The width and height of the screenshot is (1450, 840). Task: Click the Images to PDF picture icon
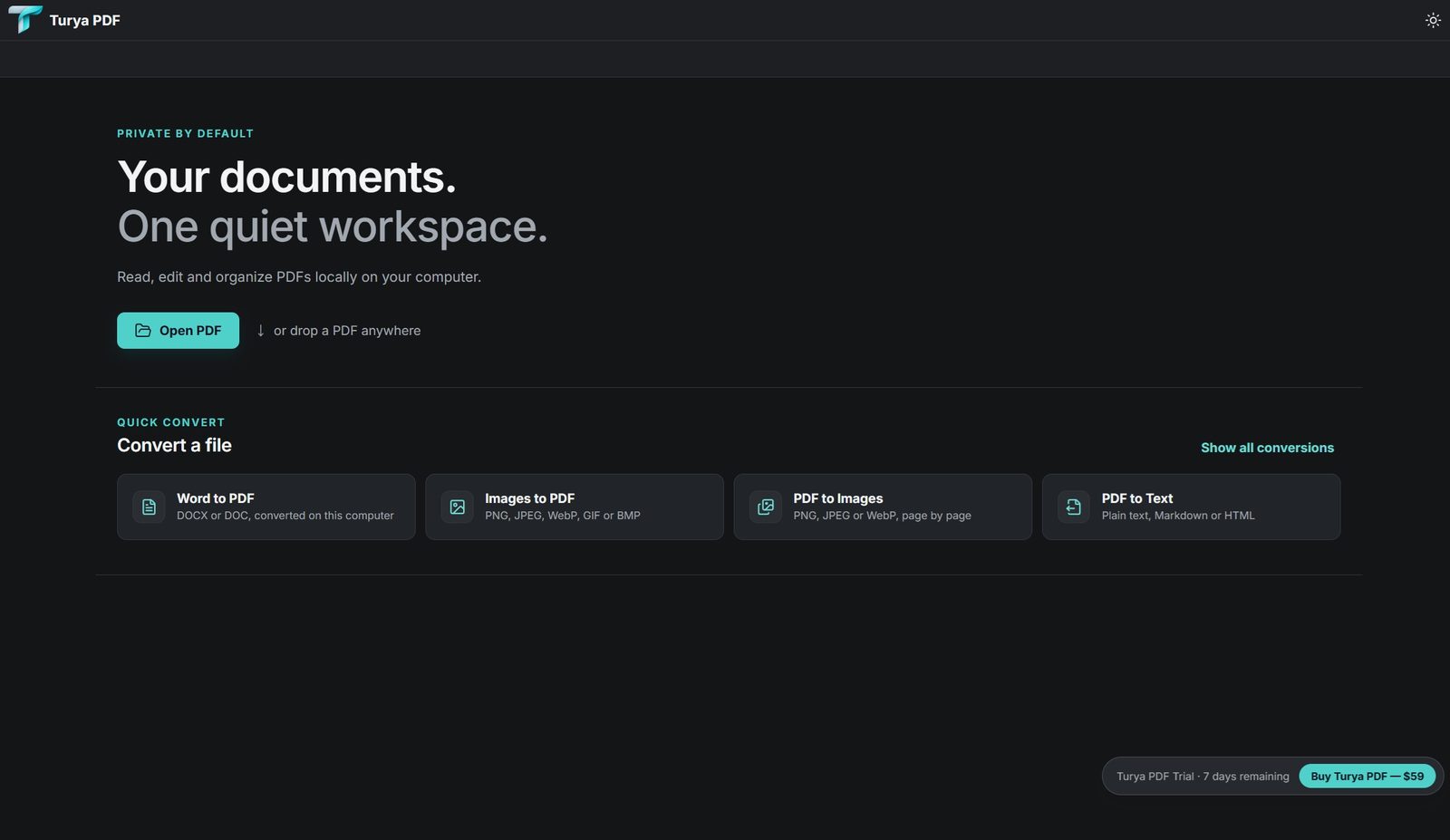458,507
